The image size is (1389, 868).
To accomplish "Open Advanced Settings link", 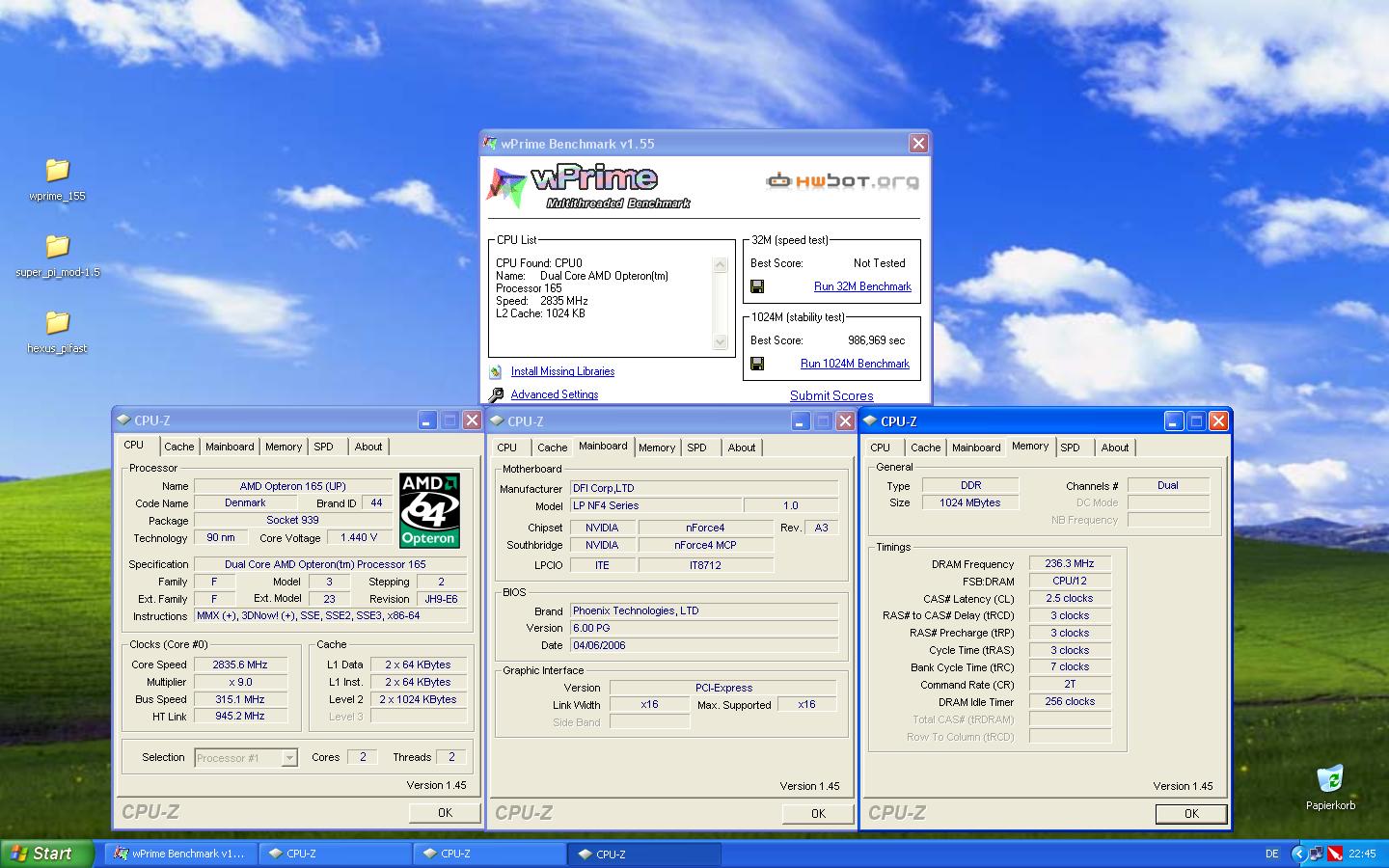I will pos(555,394).
